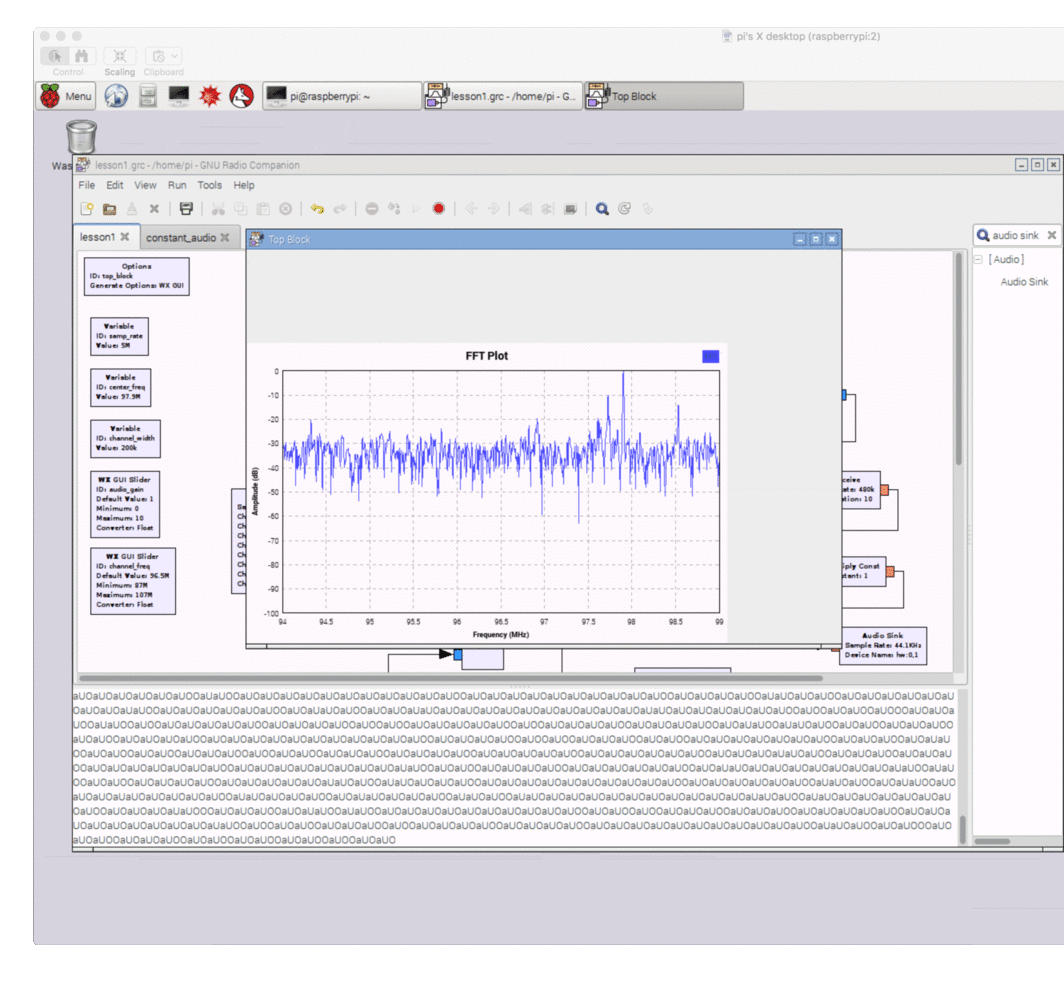
Task: Click the save flow graph toolbar icon
Action: [132, 209]
